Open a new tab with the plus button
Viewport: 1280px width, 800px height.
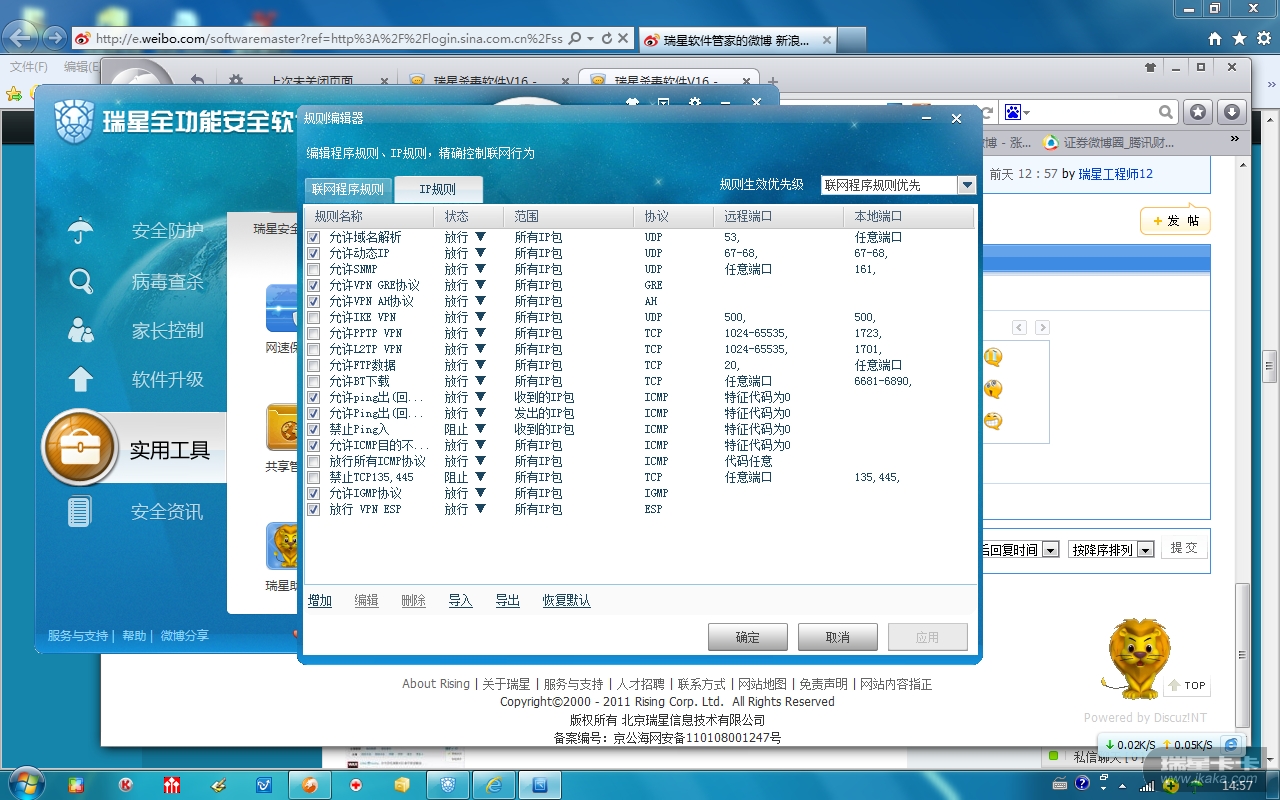coord(772,82)
